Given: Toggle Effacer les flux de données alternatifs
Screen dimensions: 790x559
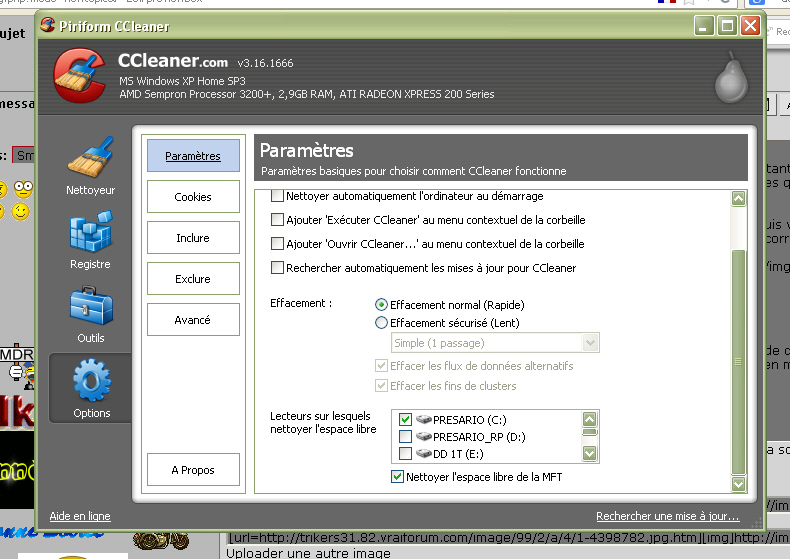Looking at the screenshot, I should click(381, 366).
